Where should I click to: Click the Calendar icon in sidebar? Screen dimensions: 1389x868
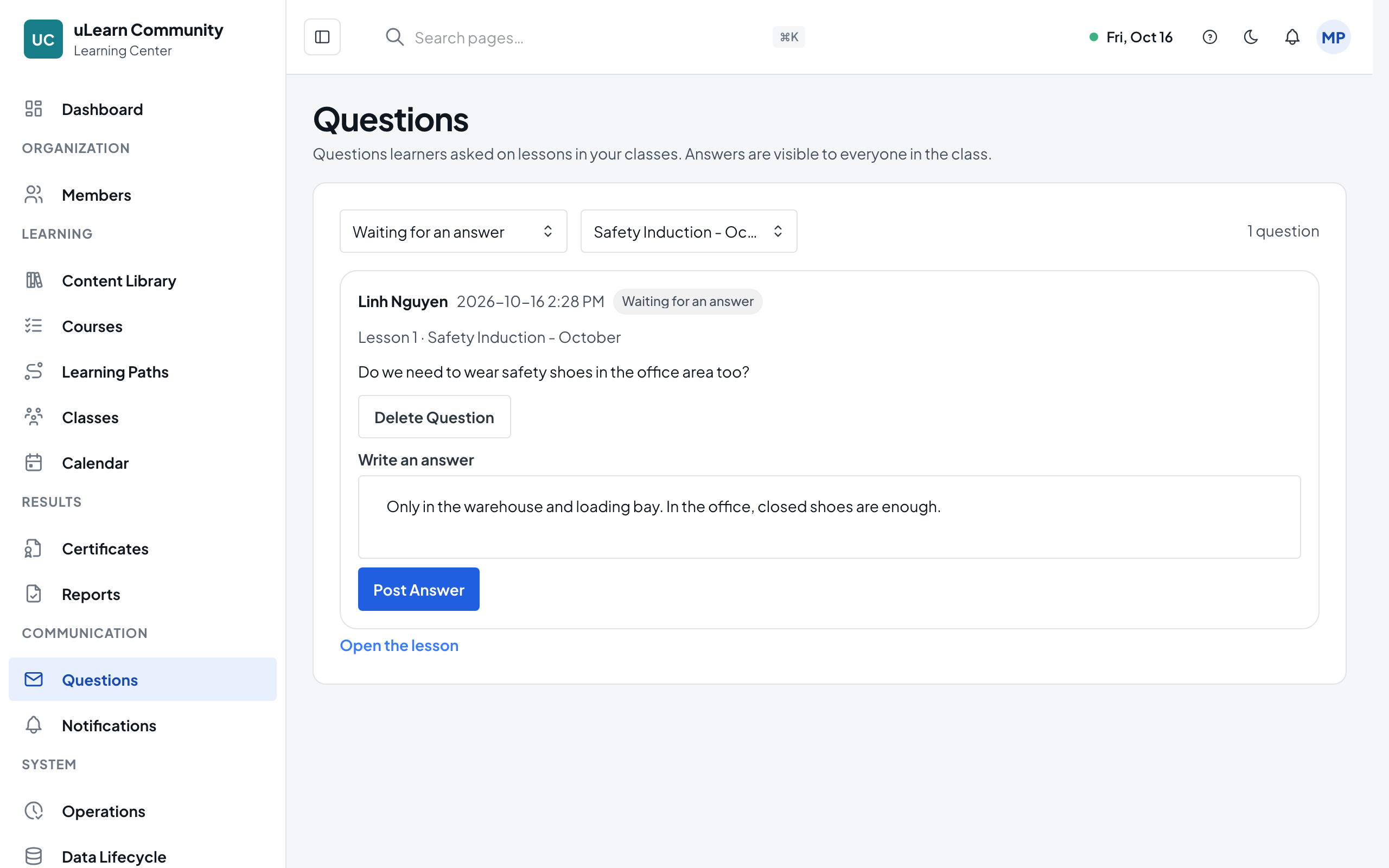(x=34, y=463)
